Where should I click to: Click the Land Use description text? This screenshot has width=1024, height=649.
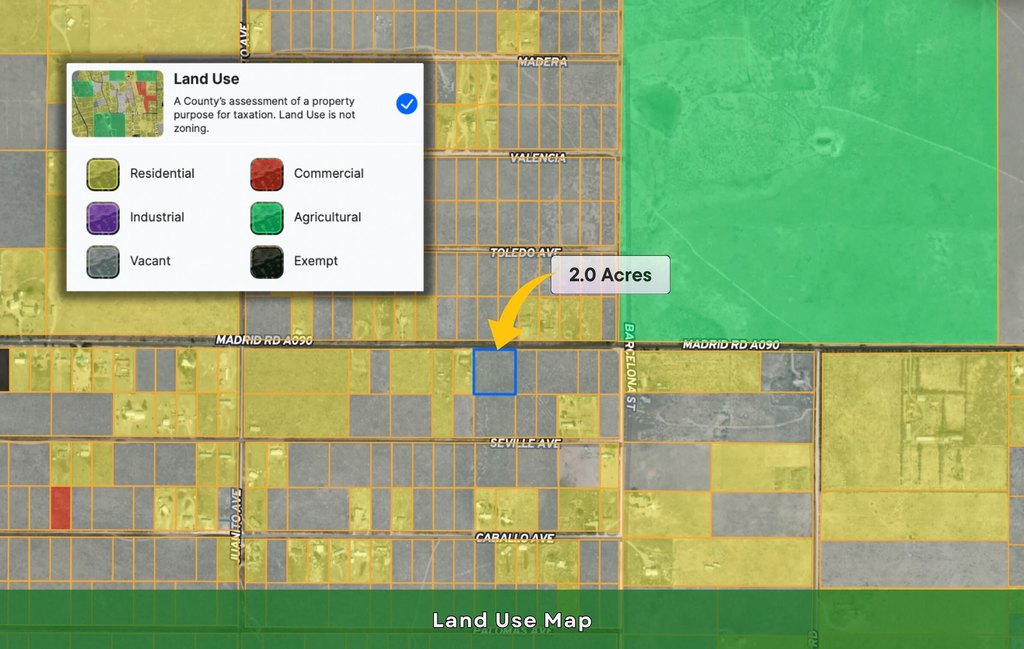(264, 115)
